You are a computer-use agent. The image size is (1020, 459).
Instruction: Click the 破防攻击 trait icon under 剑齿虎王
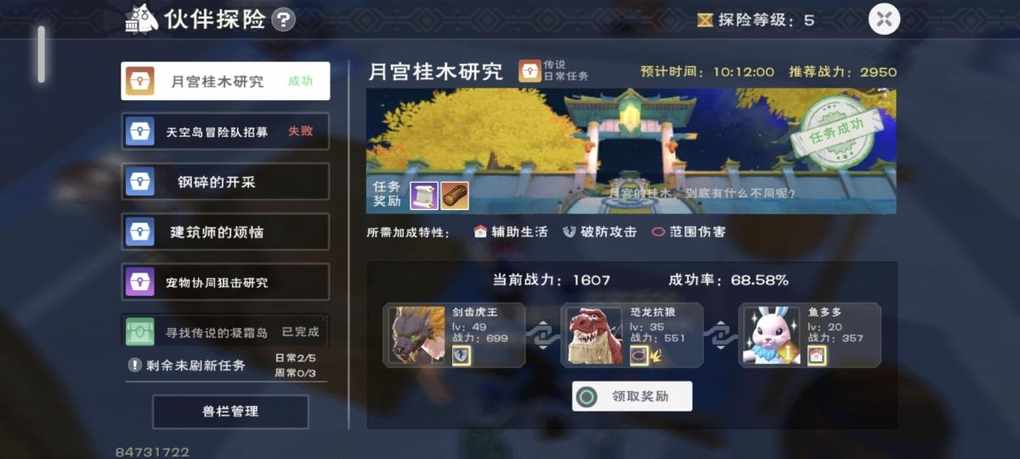tap(461, 355)
